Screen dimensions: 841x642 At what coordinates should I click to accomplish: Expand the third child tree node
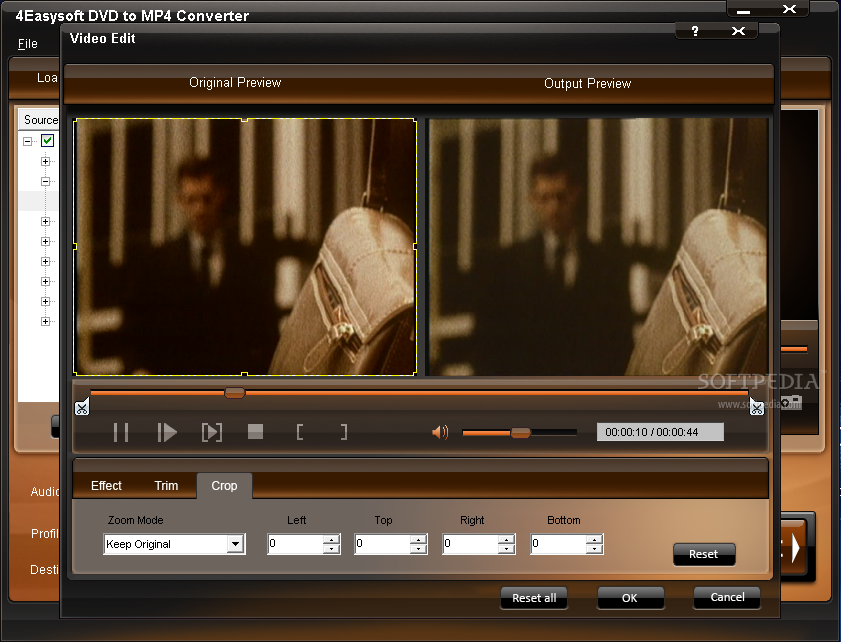[x=46, y=221]
